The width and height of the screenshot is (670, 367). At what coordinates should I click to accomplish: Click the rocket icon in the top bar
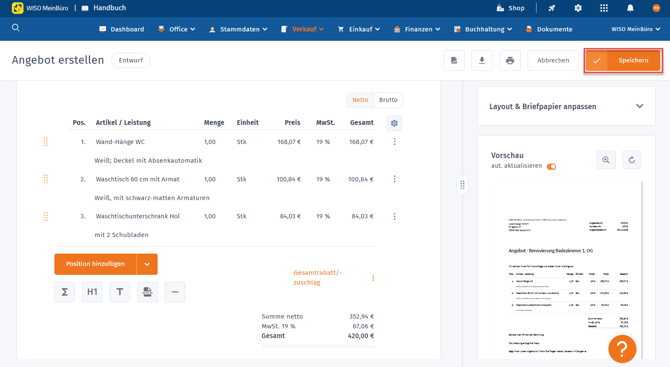(x=552, y=8)
